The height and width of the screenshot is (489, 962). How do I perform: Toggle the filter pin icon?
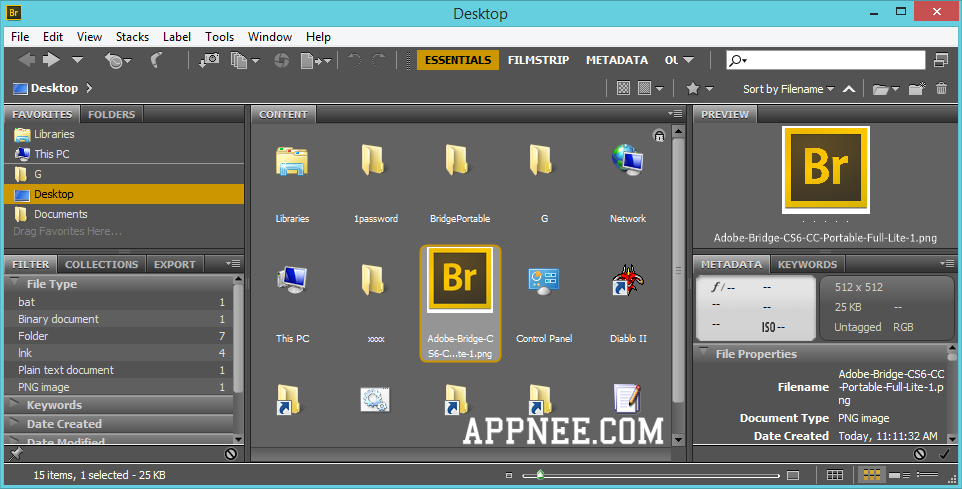click(x=16, y=454)
